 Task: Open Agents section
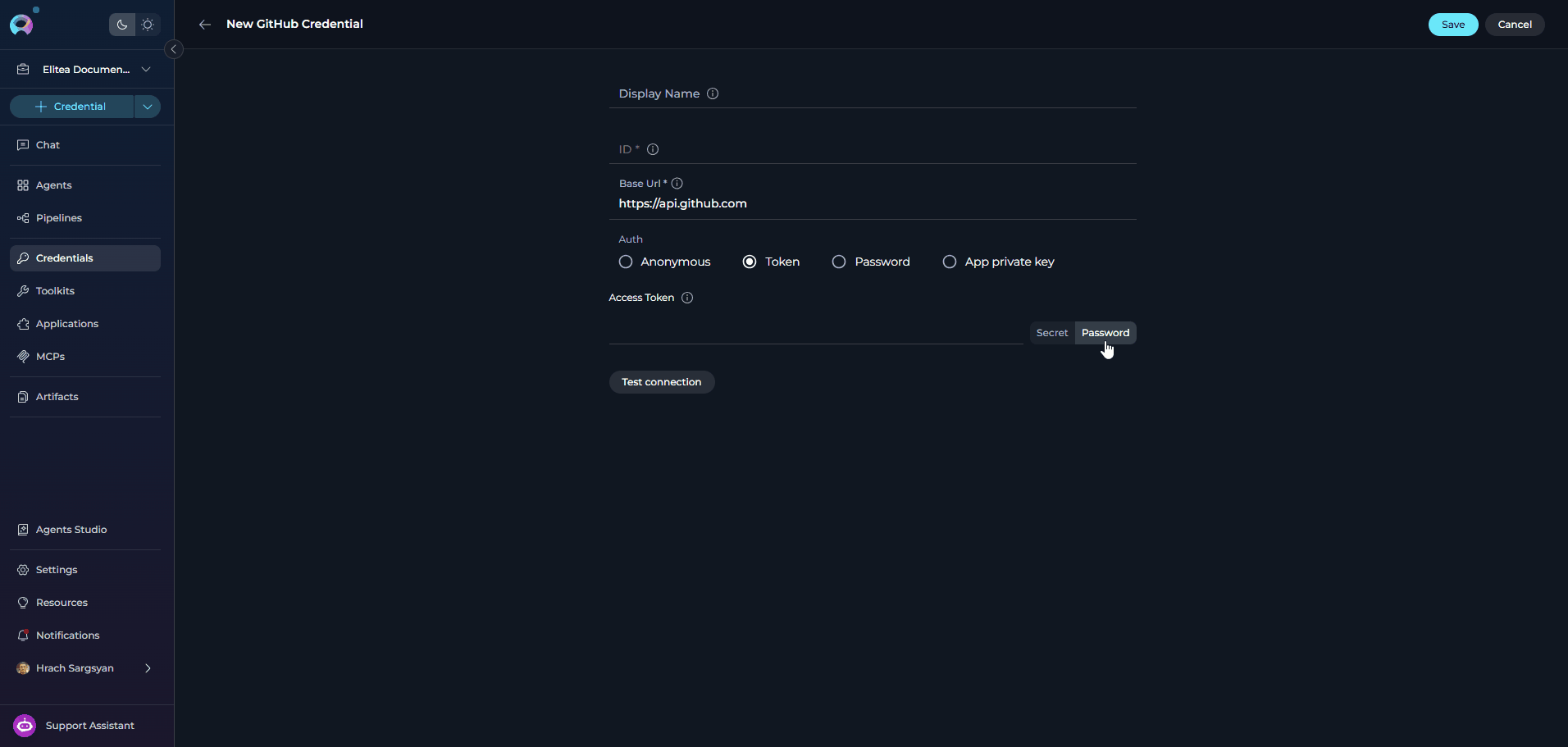pos(85,185)
